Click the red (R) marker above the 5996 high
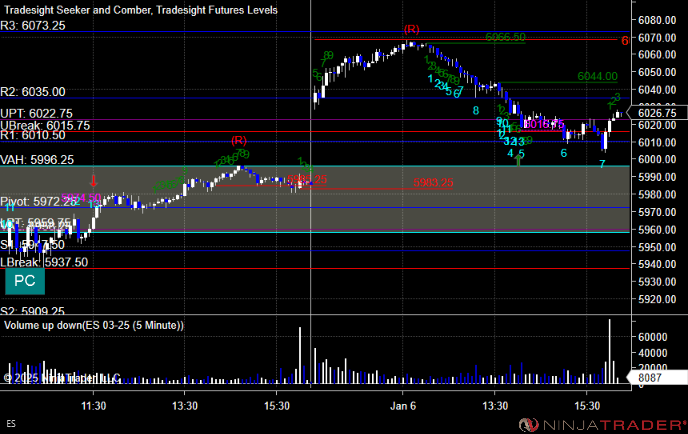This screenshot has height=434, width=688. [x=239, y=140]
